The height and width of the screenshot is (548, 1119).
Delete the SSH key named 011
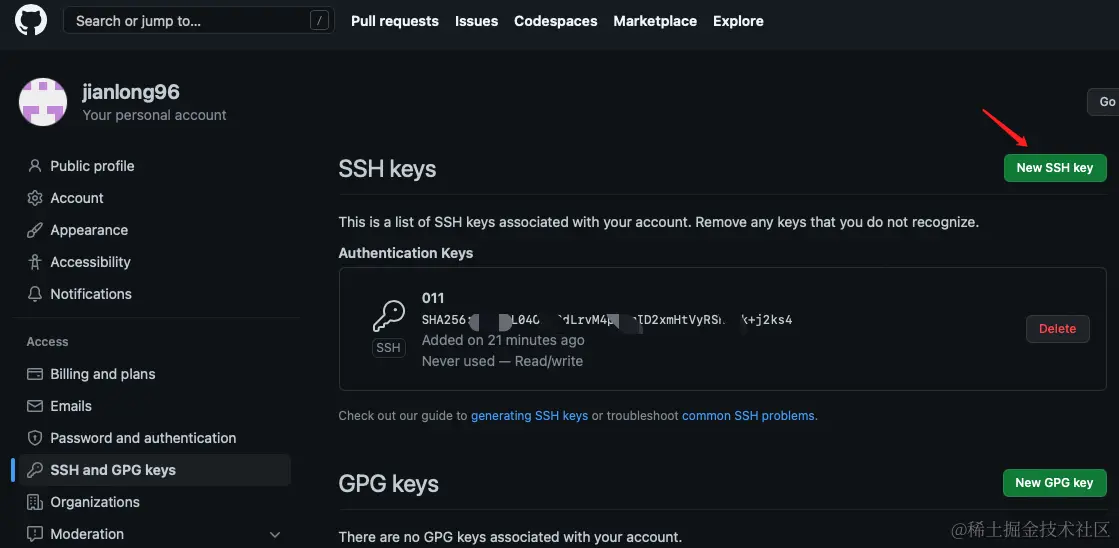(1057, 329)
